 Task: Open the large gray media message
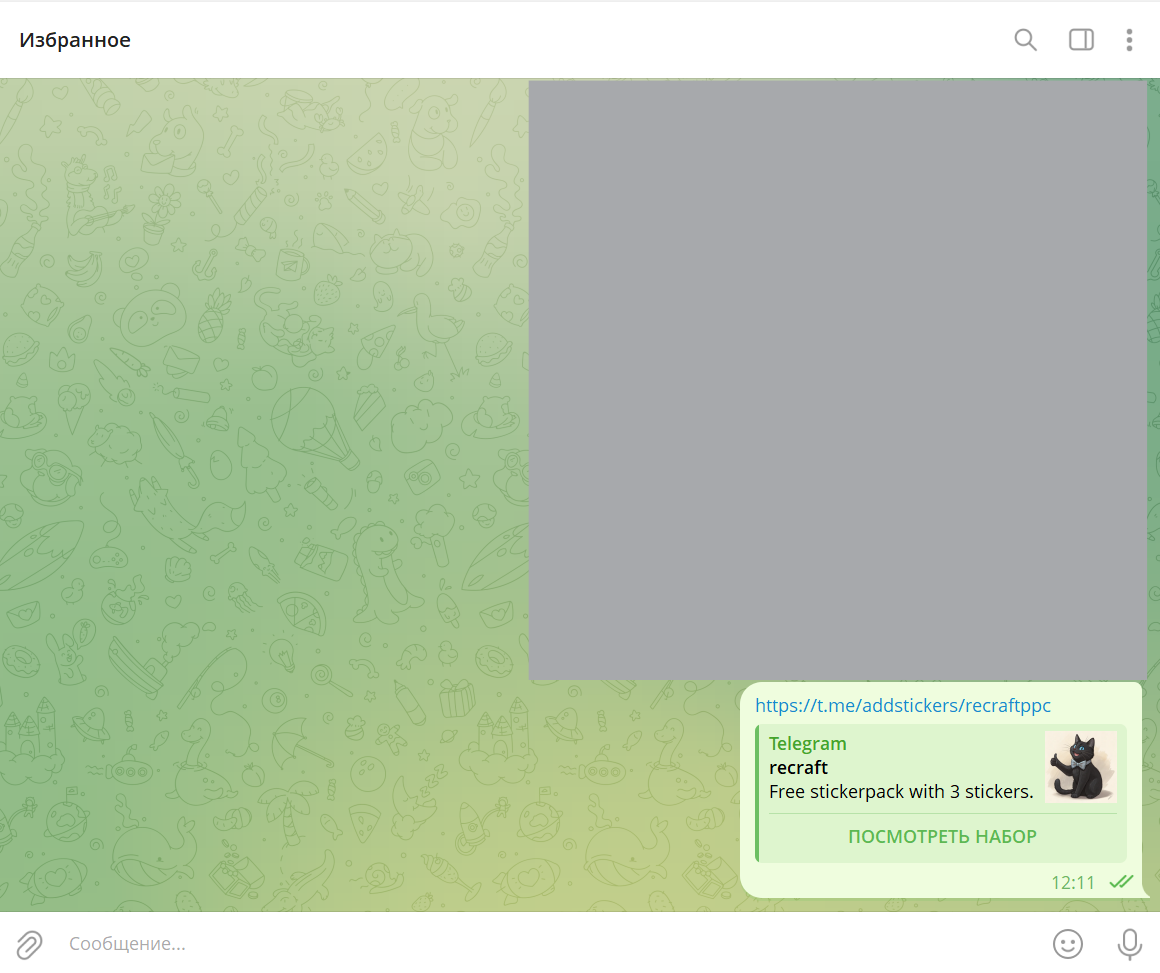838,380
